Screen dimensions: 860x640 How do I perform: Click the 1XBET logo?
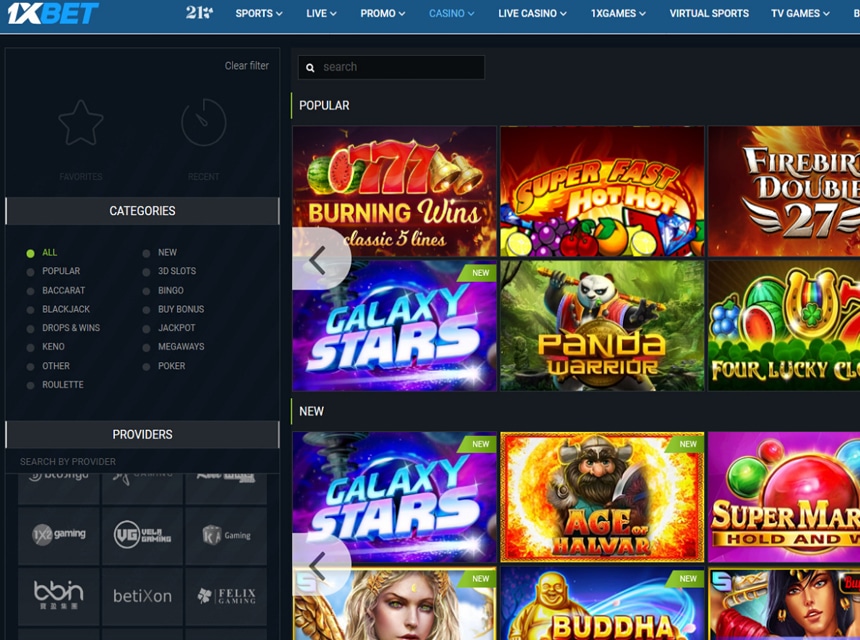pos(54,14)
